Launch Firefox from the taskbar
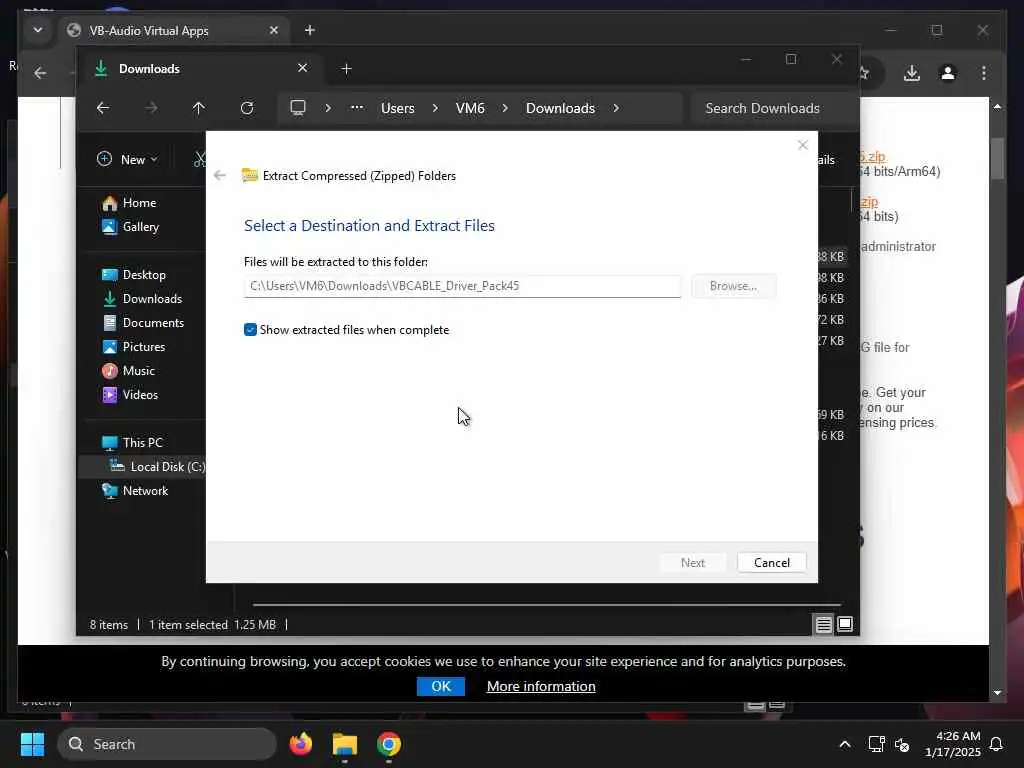1024x768 pixels. (x=301, y=744)
